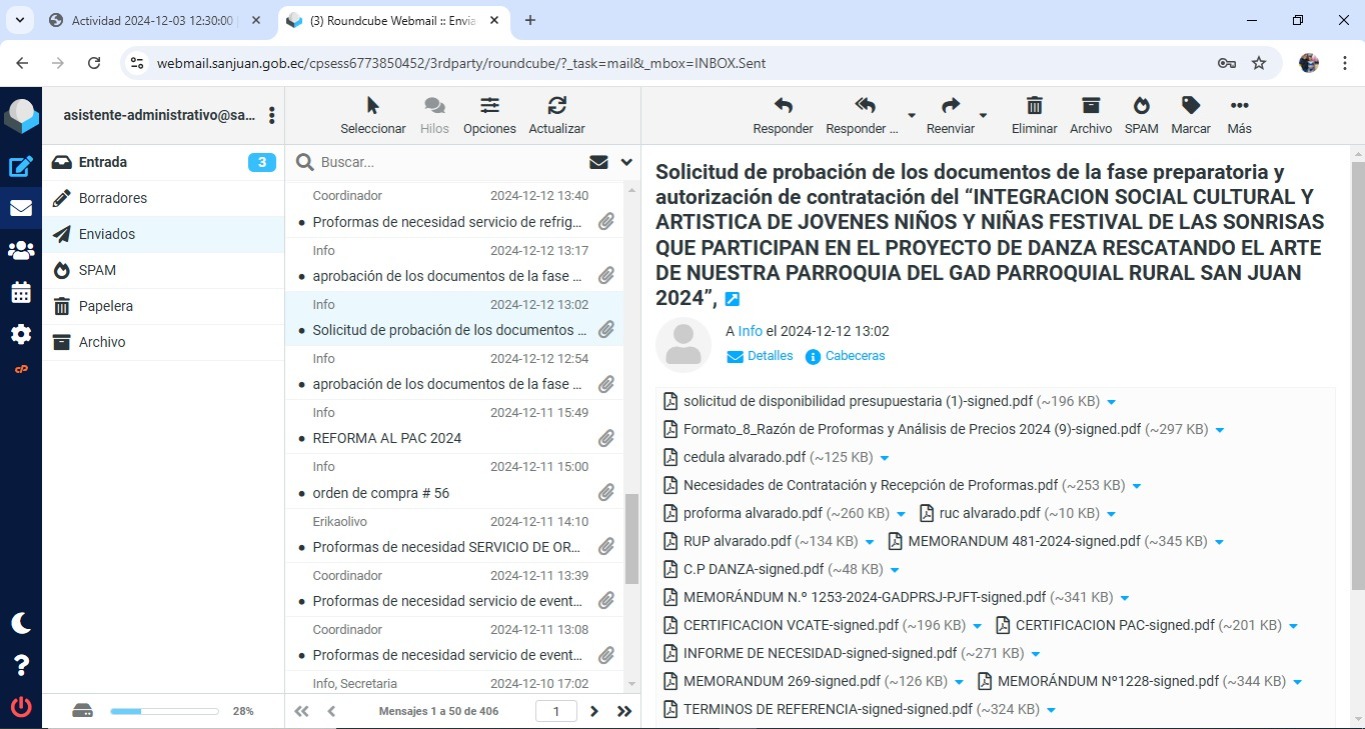Open message in new window icon
This screenshot has height=729, width=1365.
tap(732, 299)
